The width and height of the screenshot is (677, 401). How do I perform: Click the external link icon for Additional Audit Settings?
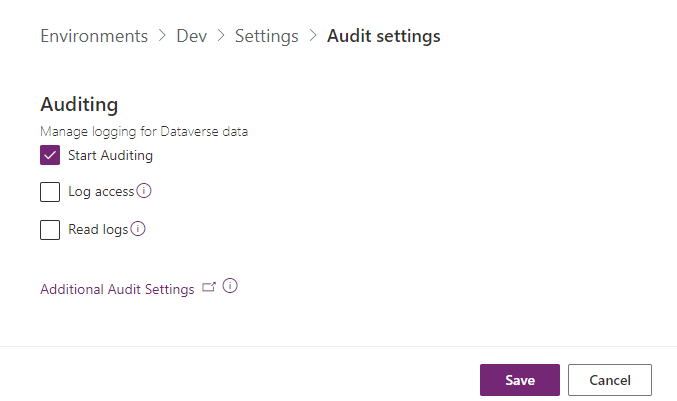click(209, 287)
